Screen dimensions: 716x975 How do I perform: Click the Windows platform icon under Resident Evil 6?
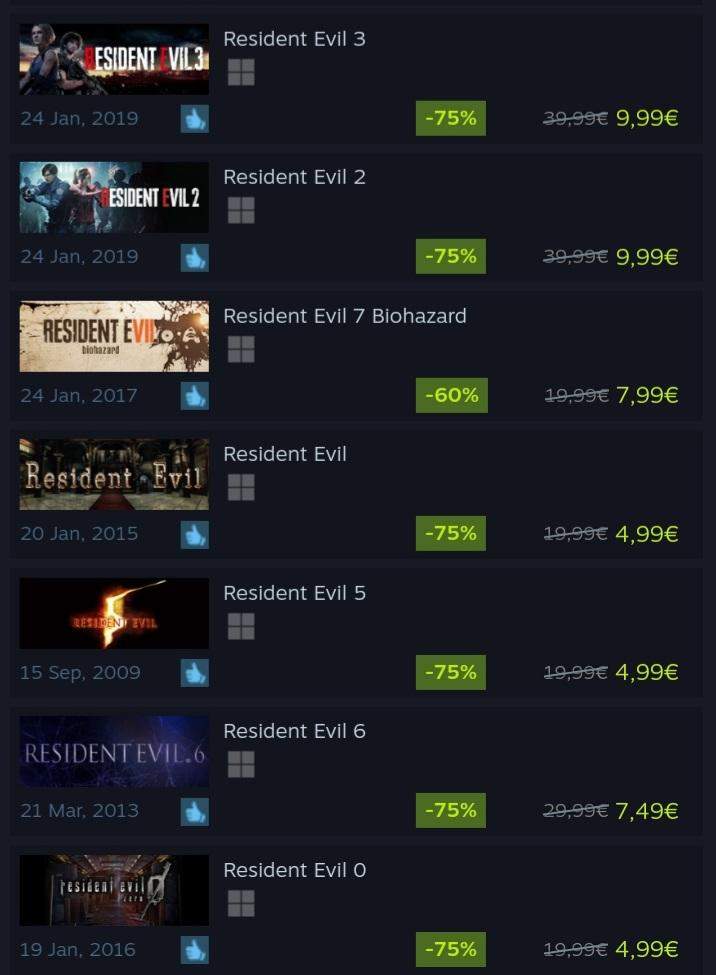tap(241, 764)
